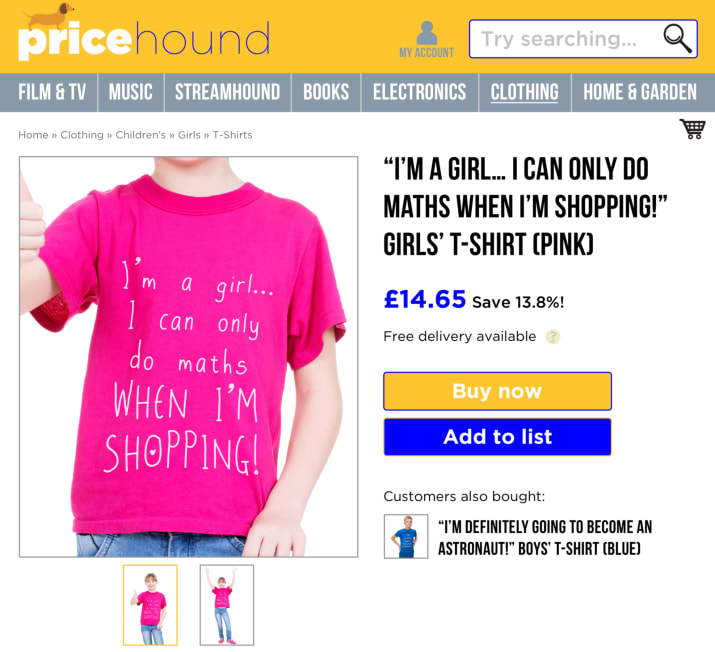Click the Add to list button

pyautogui.click(x=497, y=437)
